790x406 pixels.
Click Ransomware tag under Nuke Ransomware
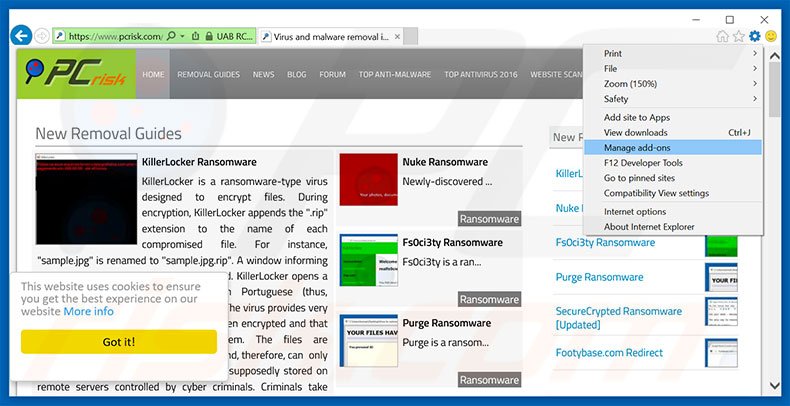[489, 219]
